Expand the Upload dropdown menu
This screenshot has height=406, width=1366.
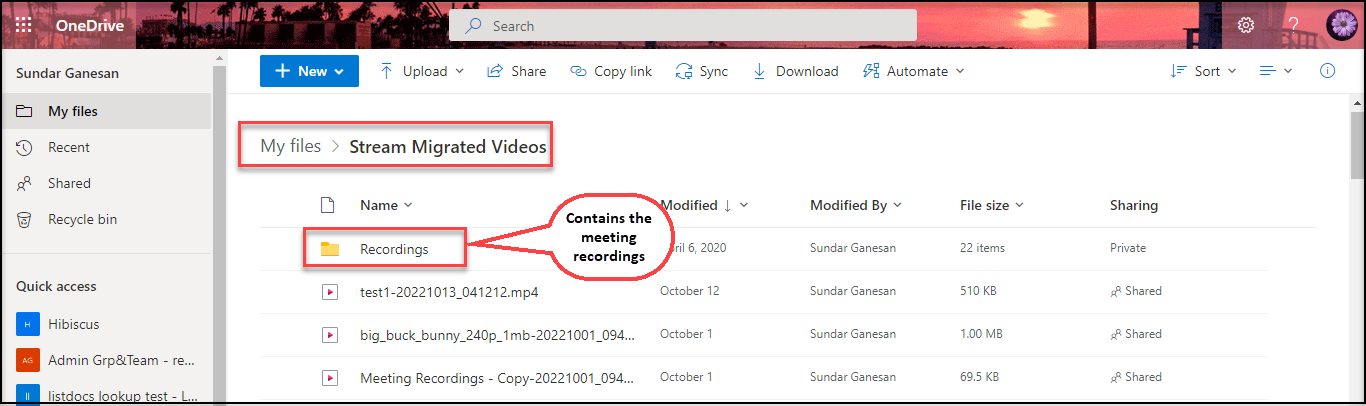click(422, 71)
